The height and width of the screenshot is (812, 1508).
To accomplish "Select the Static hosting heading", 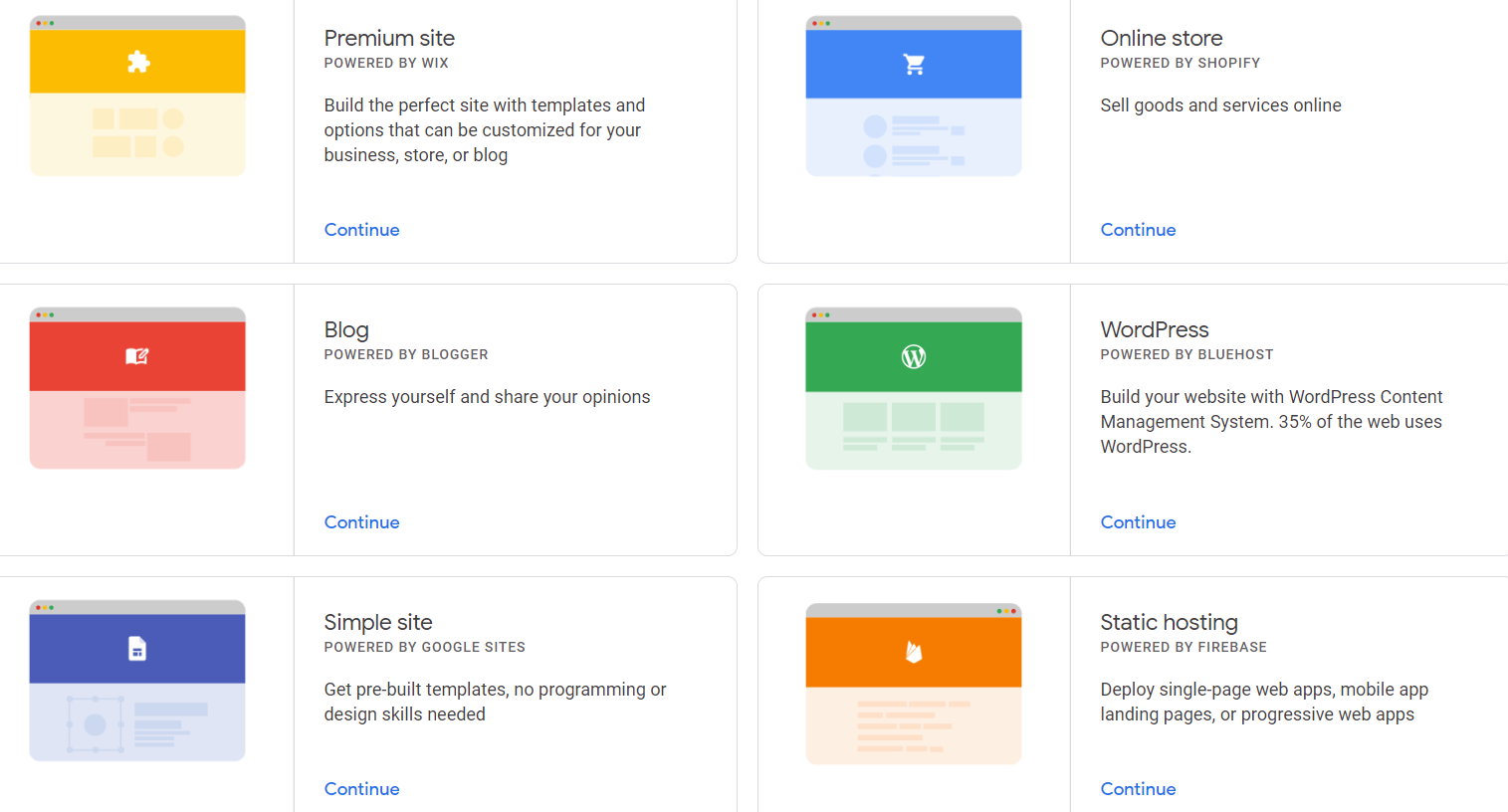I will 1170,623.
